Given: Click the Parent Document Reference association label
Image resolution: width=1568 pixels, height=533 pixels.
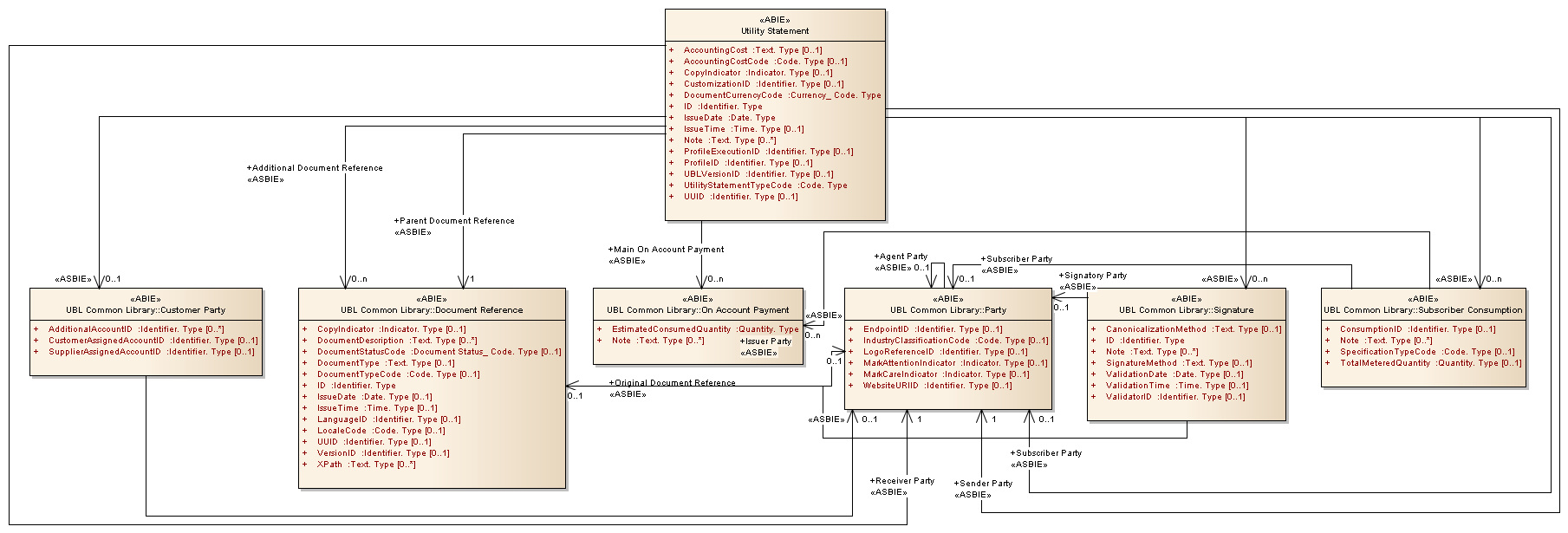Looking at the screenshot, I should tap(456, 221).
